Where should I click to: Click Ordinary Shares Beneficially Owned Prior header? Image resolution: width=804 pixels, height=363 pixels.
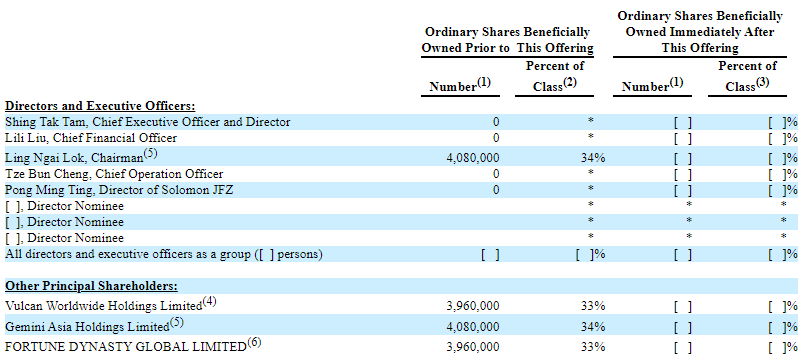pyautogui.click(x=507, y=41)
